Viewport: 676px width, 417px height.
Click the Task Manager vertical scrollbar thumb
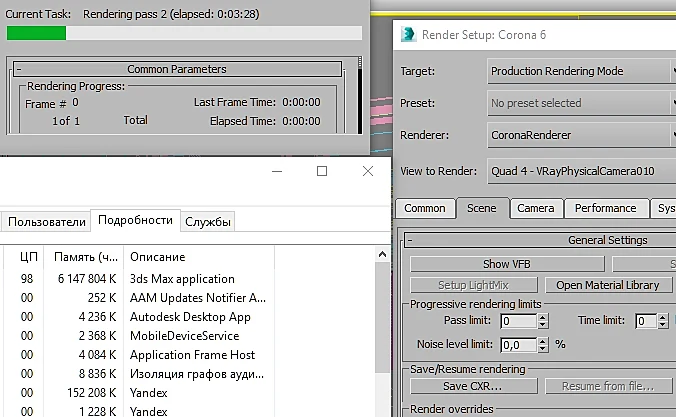pyautogui.click(x=382, y=318)
